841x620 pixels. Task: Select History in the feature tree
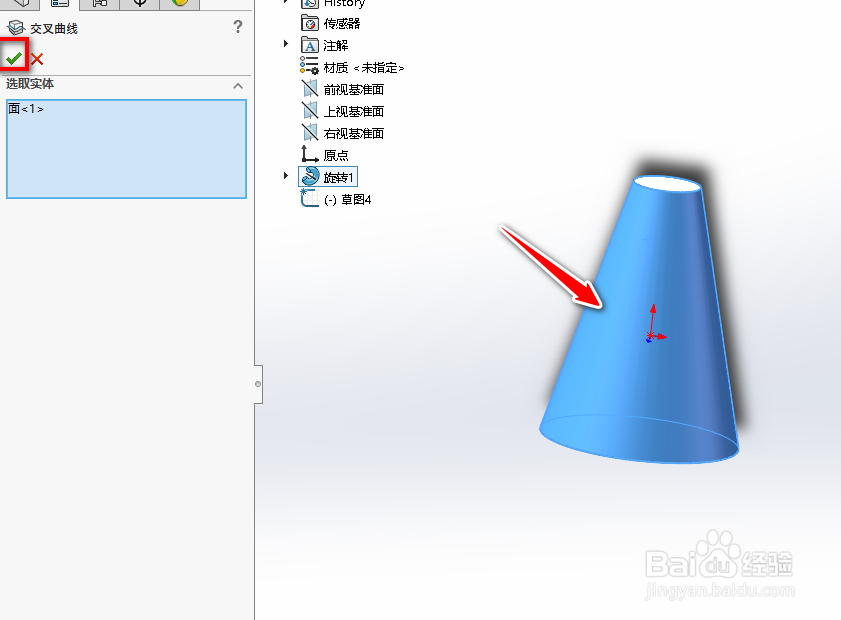344,3
